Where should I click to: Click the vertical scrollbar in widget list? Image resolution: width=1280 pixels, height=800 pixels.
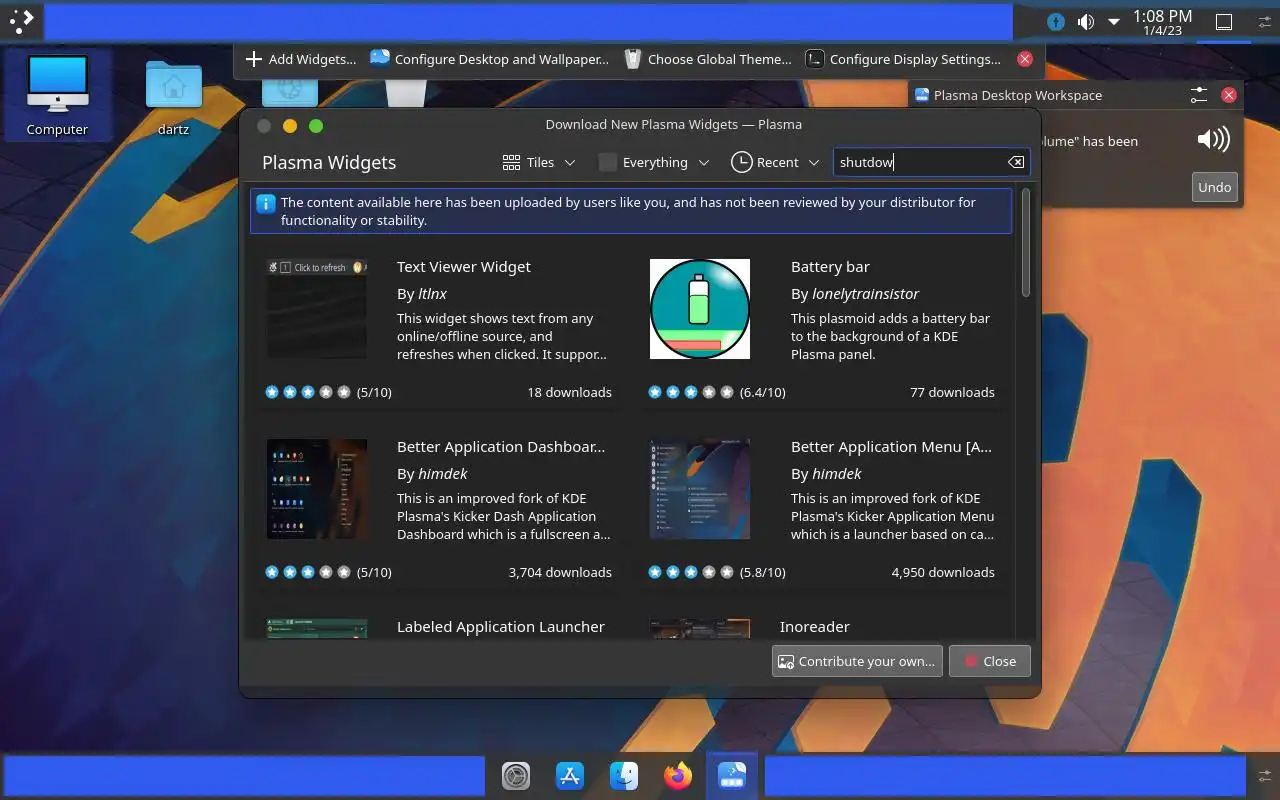pyautogui.click(x=1026, y=241)
